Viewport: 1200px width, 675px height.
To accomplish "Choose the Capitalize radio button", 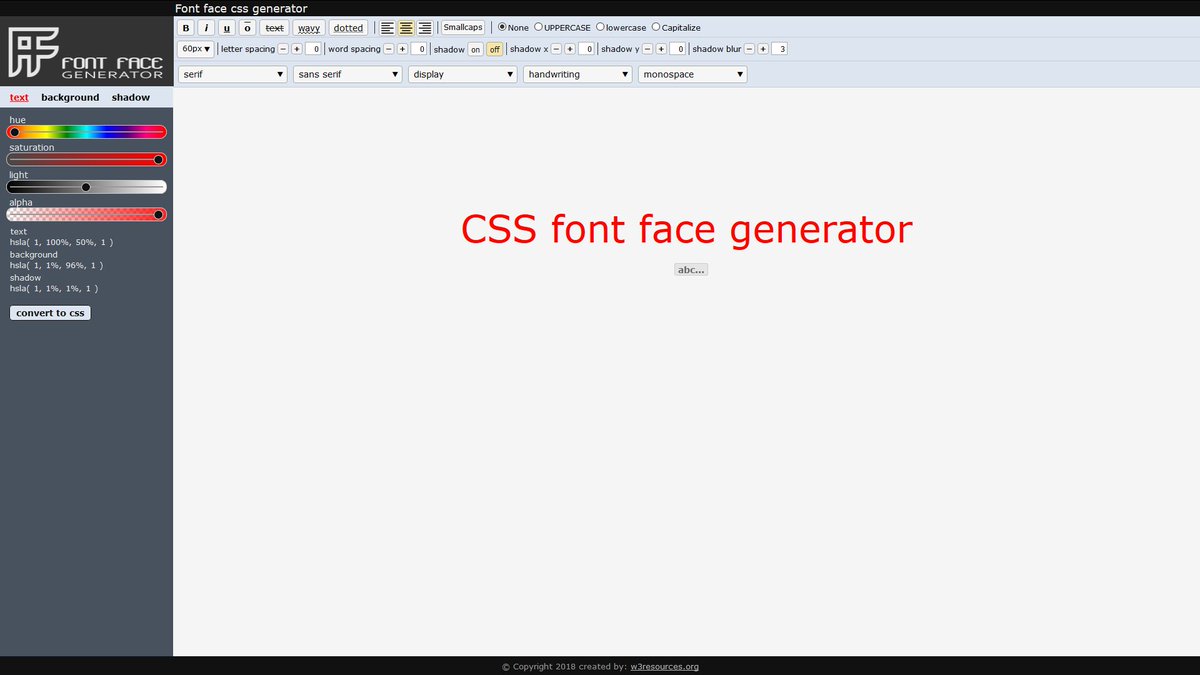I will (657, 27).
